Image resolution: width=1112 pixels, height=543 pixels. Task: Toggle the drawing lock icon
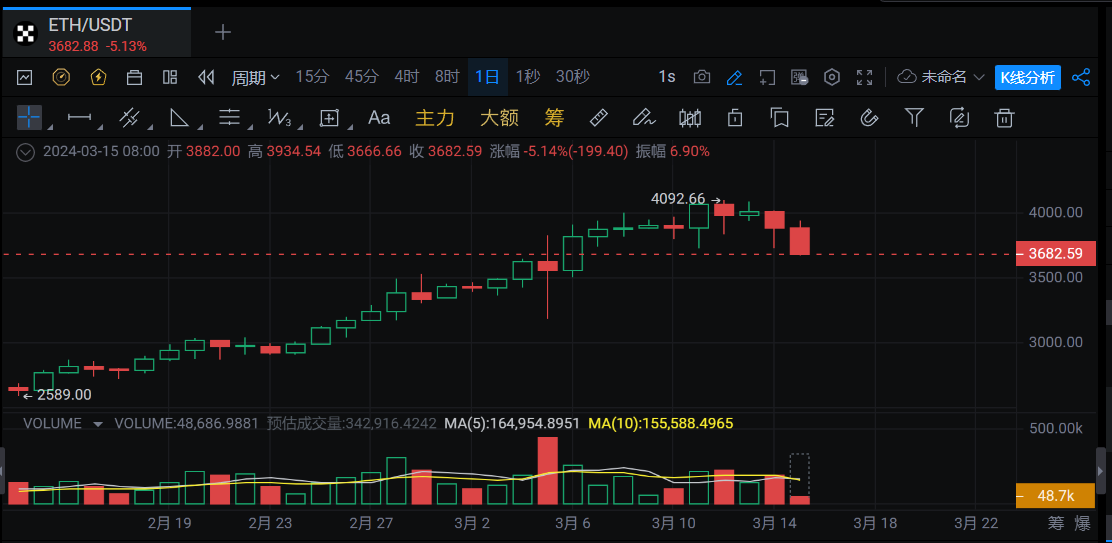[735, 118]
